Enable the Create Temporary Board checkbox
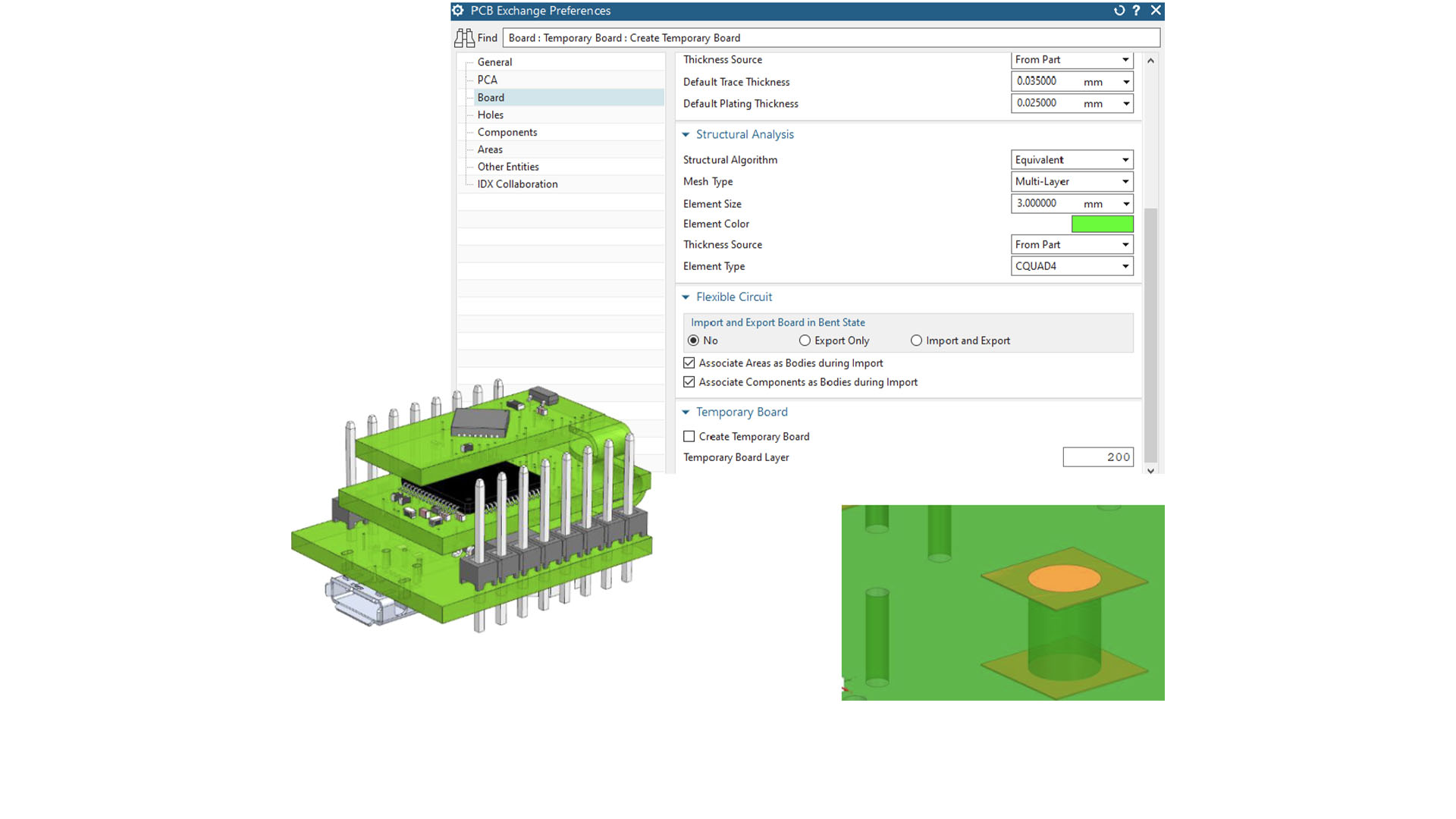The height and width of the screenshot is (819, 1456). point(689,436)
